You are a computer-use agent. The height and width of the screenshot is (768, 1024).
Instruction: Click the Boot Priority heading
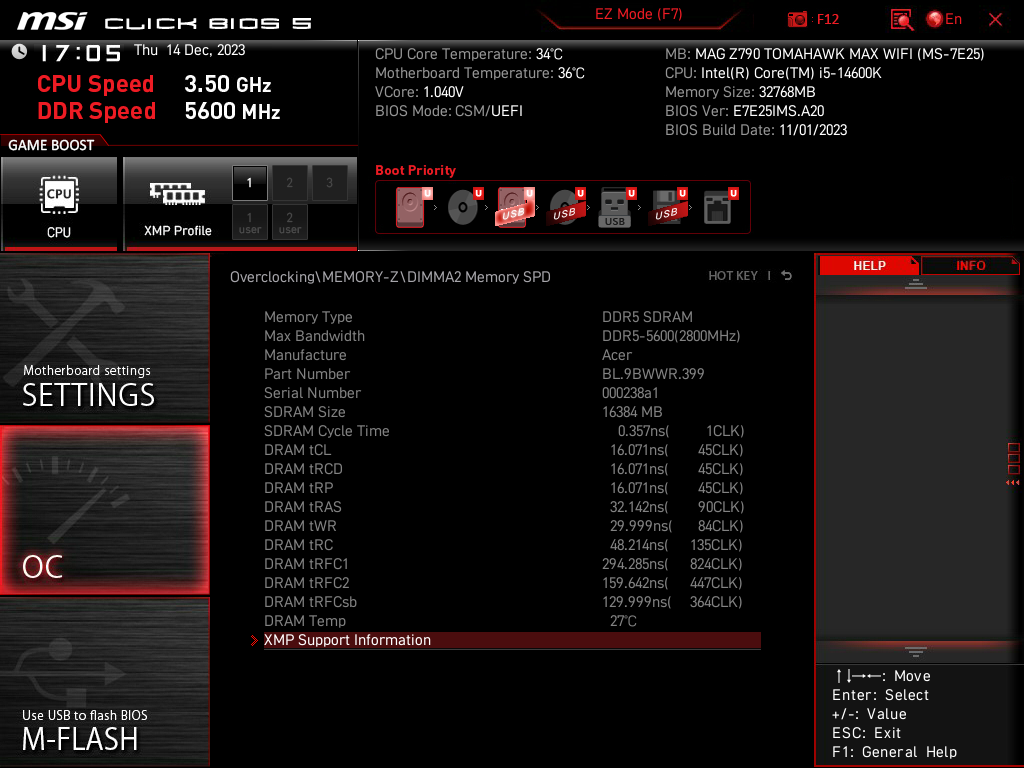[x=415, y=170]
